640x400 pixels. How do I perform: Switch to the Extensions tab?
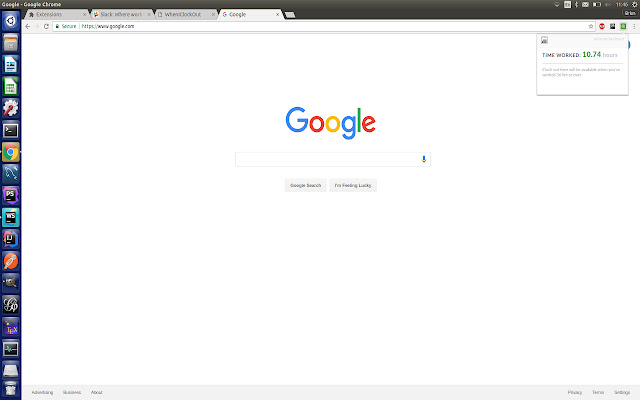point(54,14)
